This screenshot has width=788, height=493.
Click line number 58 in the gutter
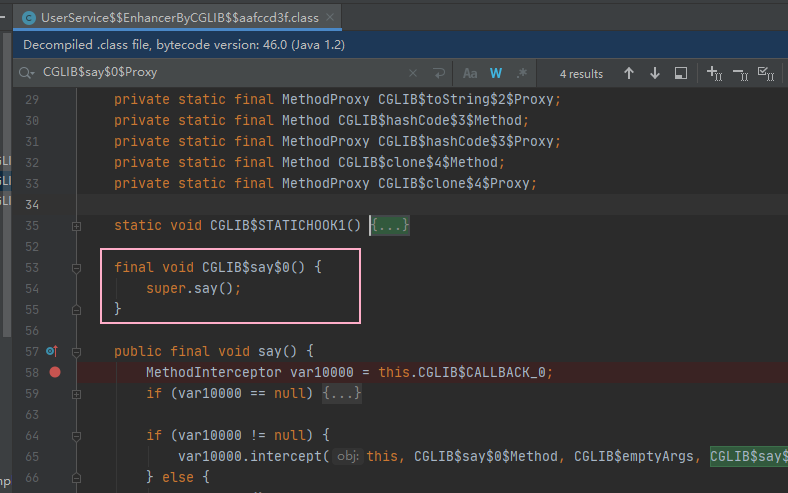point(32,372)
